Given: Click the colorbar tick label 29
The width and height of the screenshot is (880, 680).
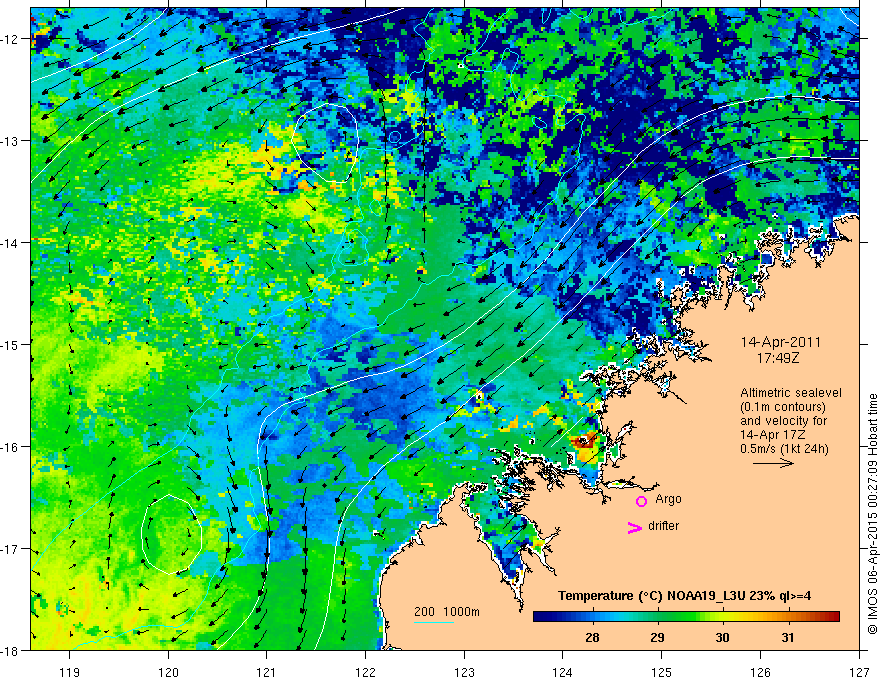Looking at the screenshot, I should [657, 637].
